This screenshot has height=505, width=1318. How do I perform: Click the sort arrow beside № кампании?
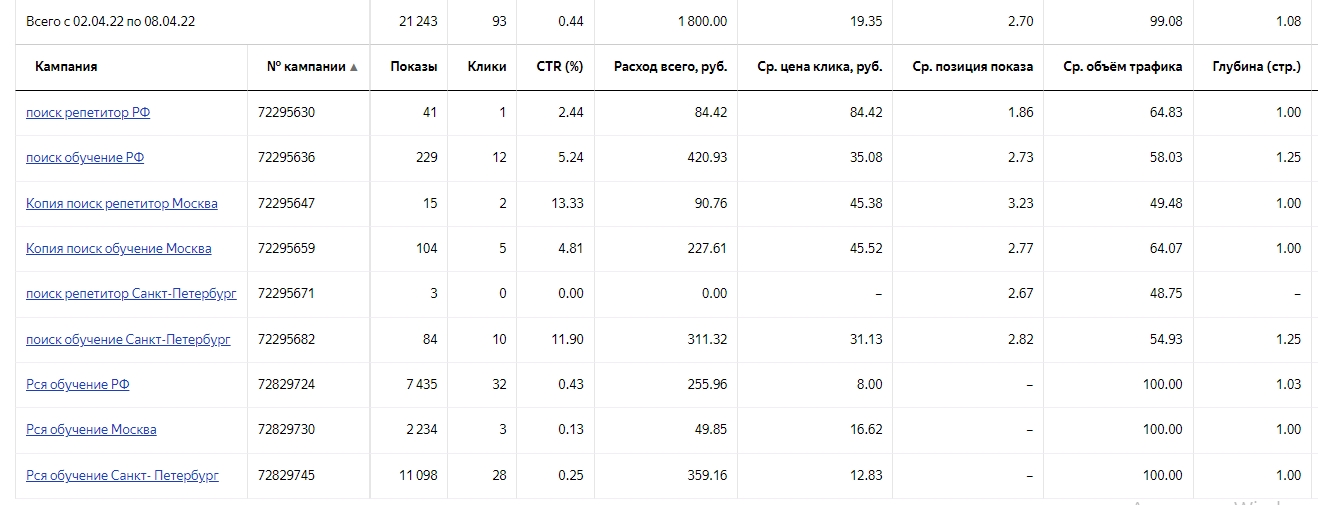[353, 67]
